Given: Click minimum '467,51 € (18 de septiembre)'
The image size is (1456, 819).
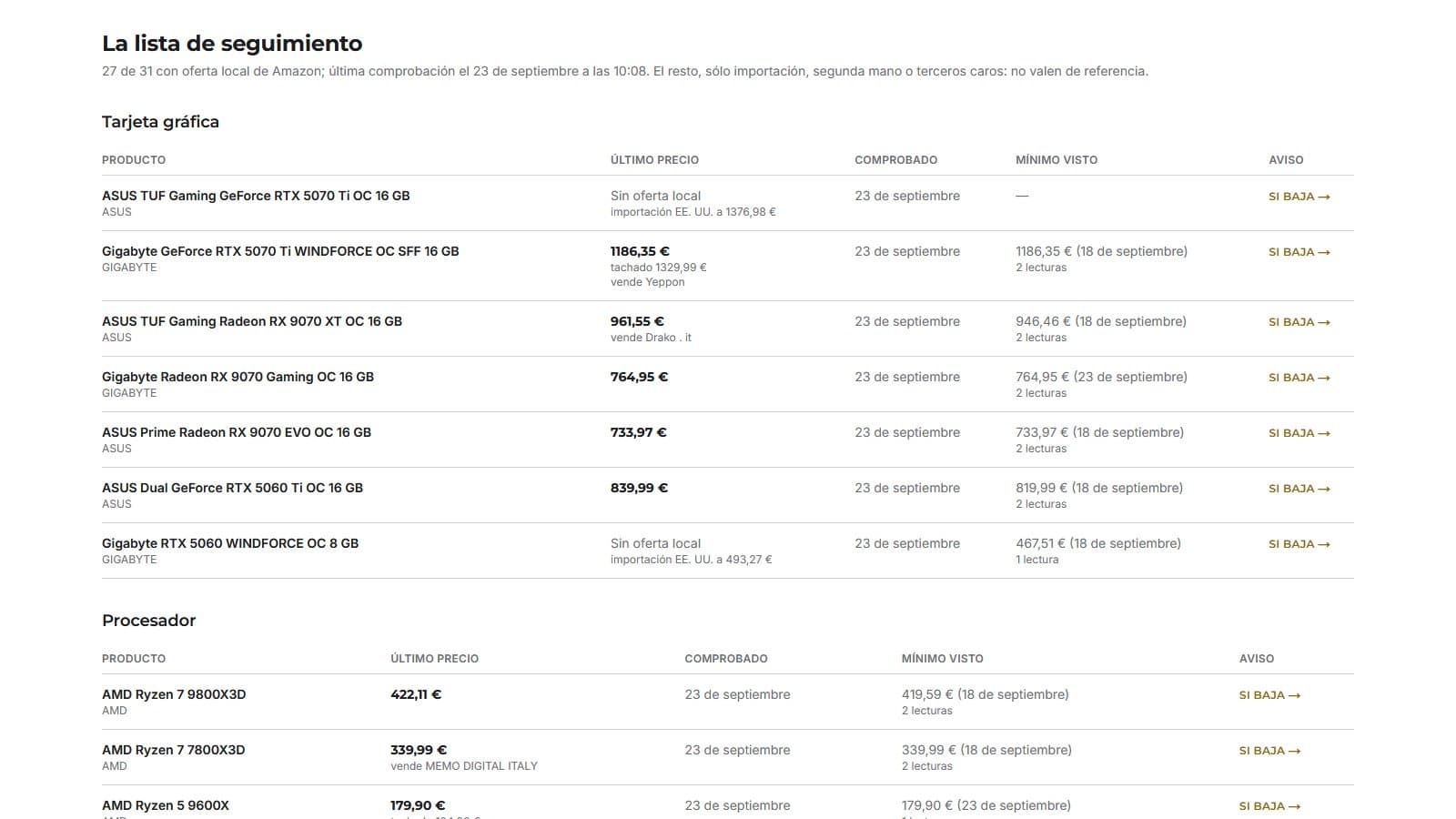Looking at the screenshot, I should [1098, 543].
